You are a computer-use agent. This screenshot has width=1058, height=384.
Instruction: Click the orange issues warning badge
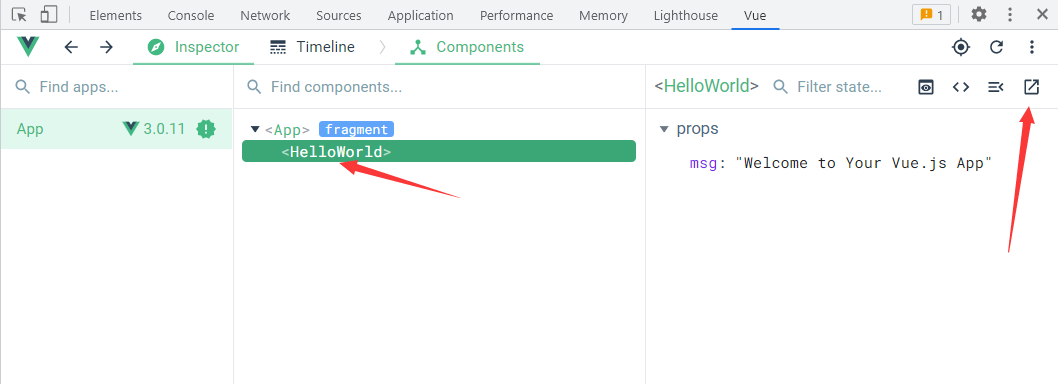(932, 15)
